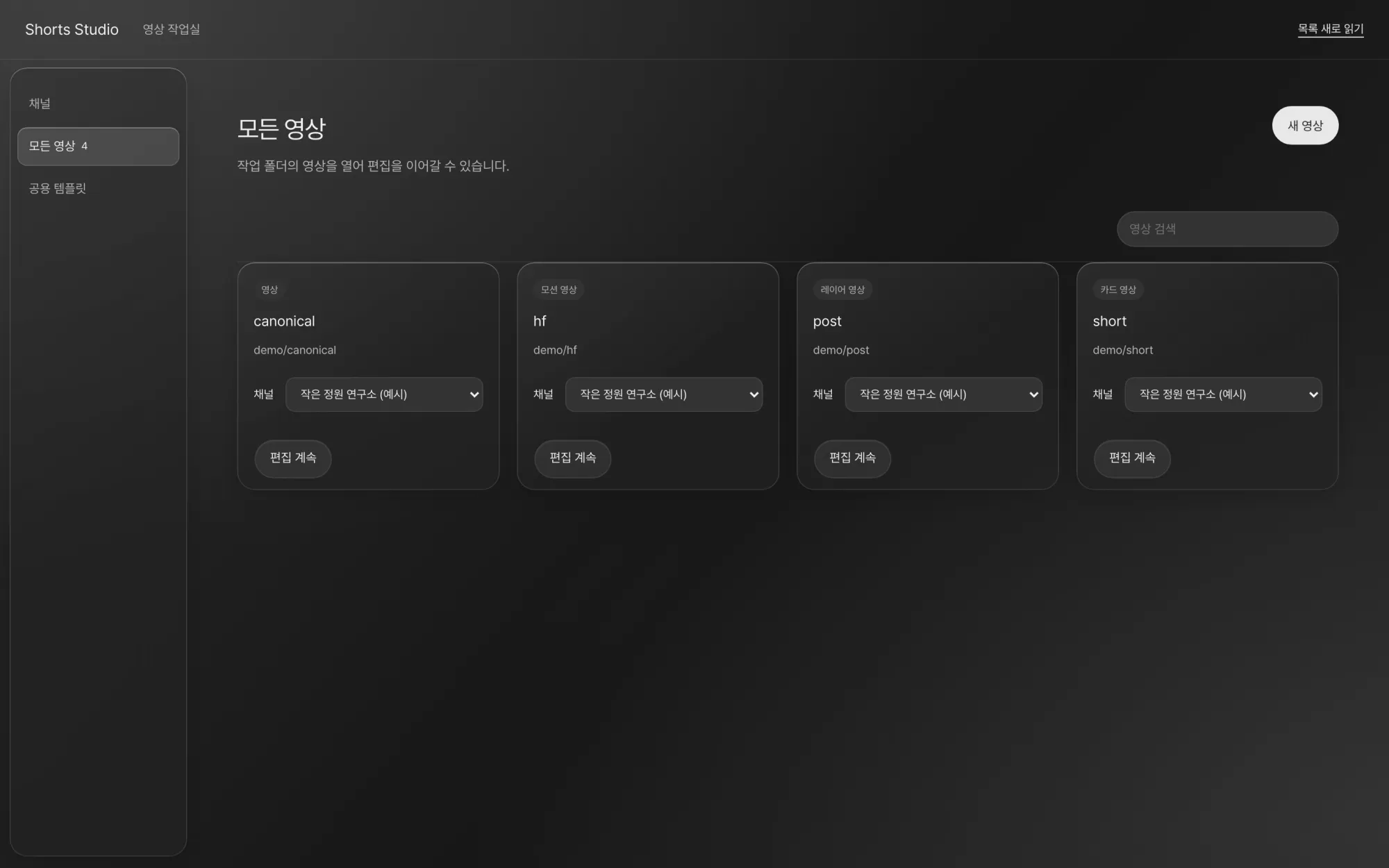Click 목록 새로 읽기 link
This screenshot has width=1389, height=868.
point(1331,29)
